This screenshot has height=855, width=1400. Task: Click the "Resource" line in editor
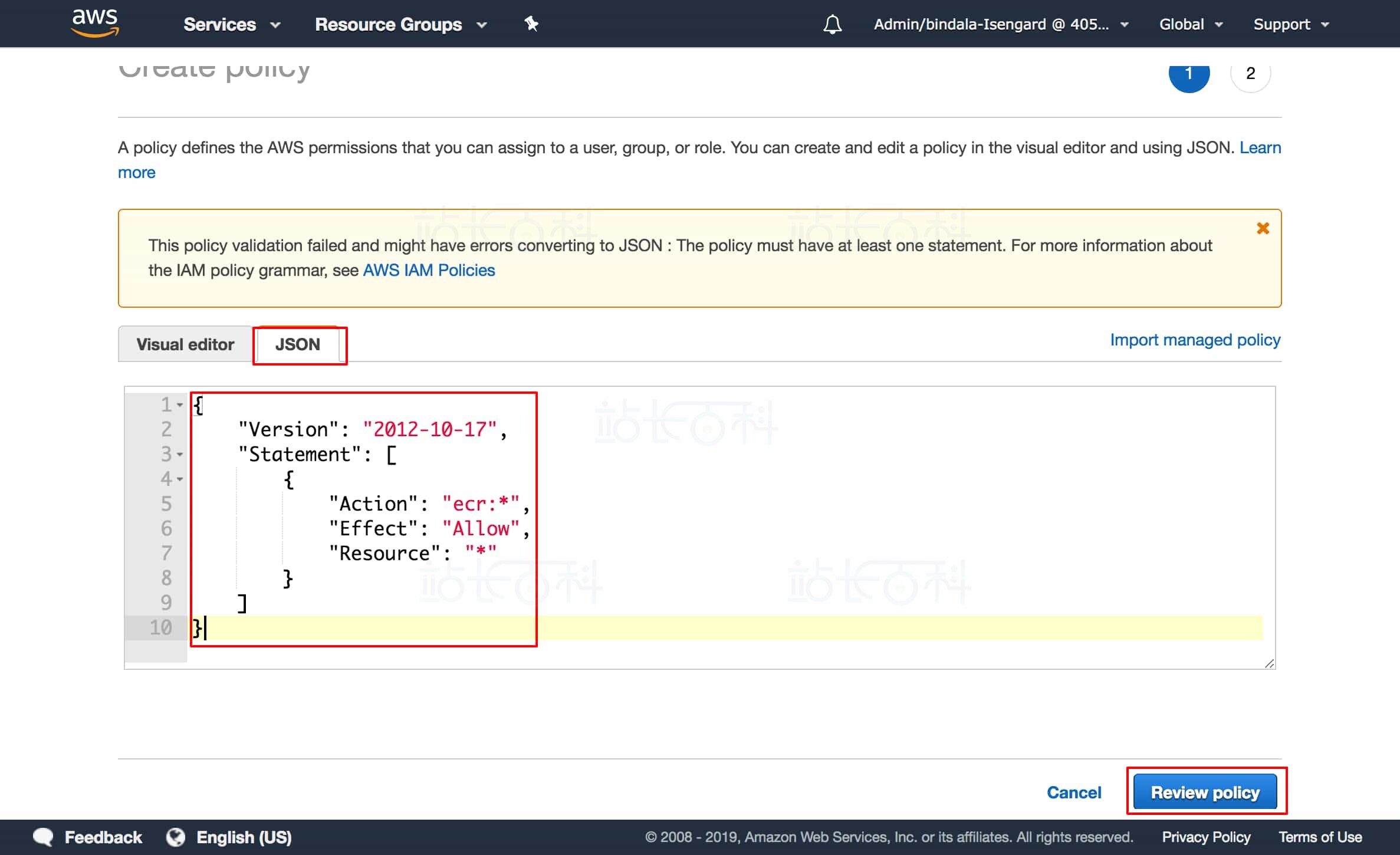[x=413, y=553]
